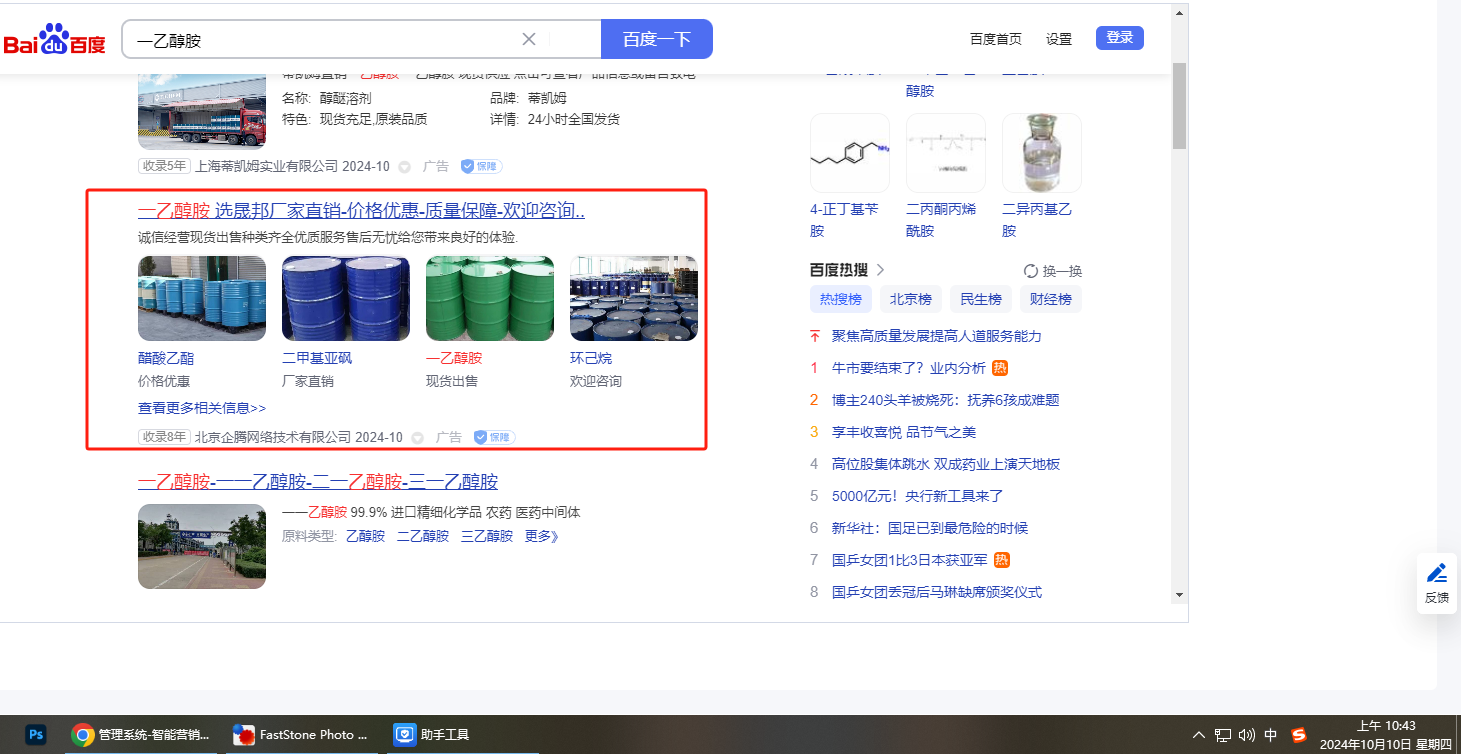The image size is (1461, 754).
Task: Click the 保障 badge in the 北京企腾 row
Action: pyautogui.click(x=494, y=437)
